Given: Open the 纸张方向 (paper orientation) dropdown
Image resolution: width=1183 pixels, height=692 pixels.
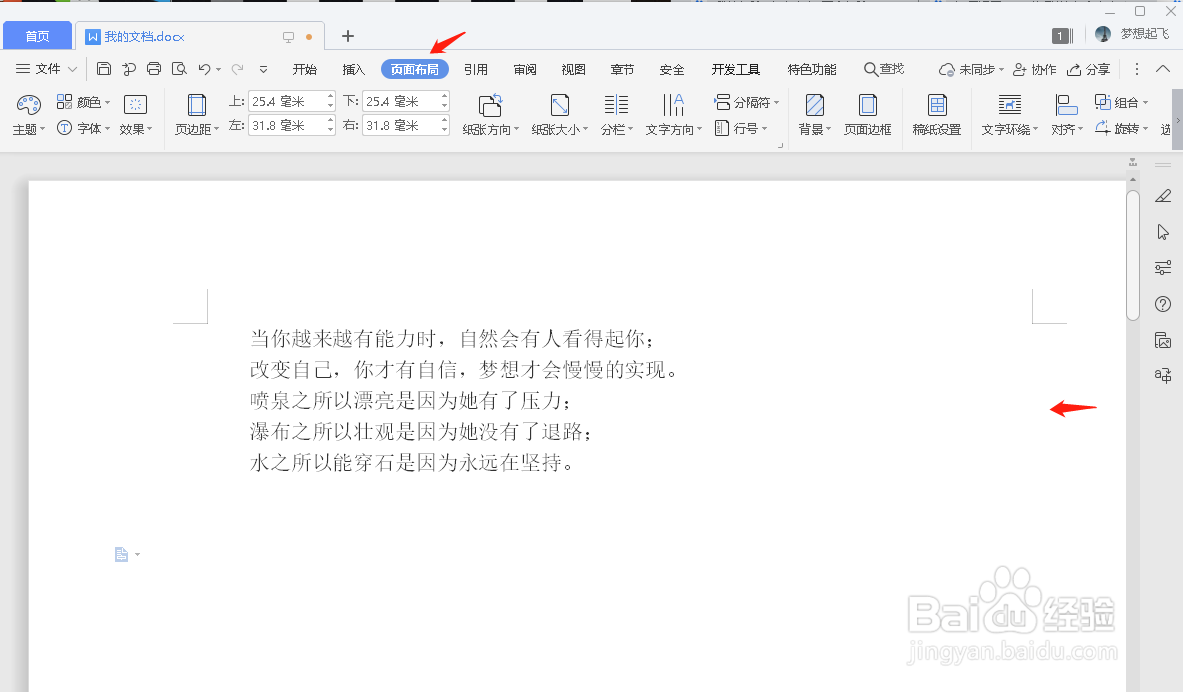Looking at the screenshot, I should click(490, 112).
